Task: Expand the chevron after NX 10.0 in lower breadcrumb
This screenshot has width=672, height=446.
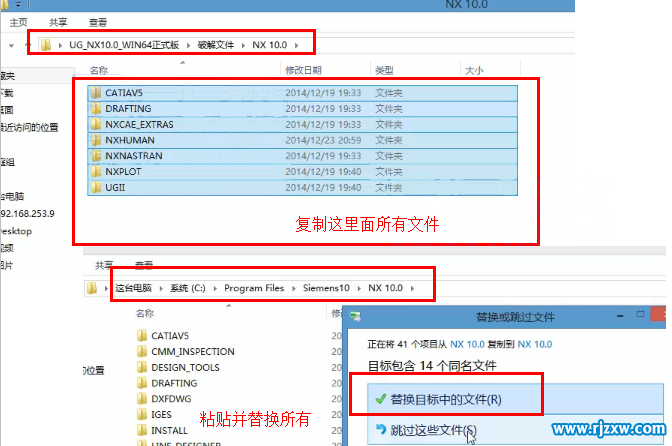Action: [x=412, y=288]
